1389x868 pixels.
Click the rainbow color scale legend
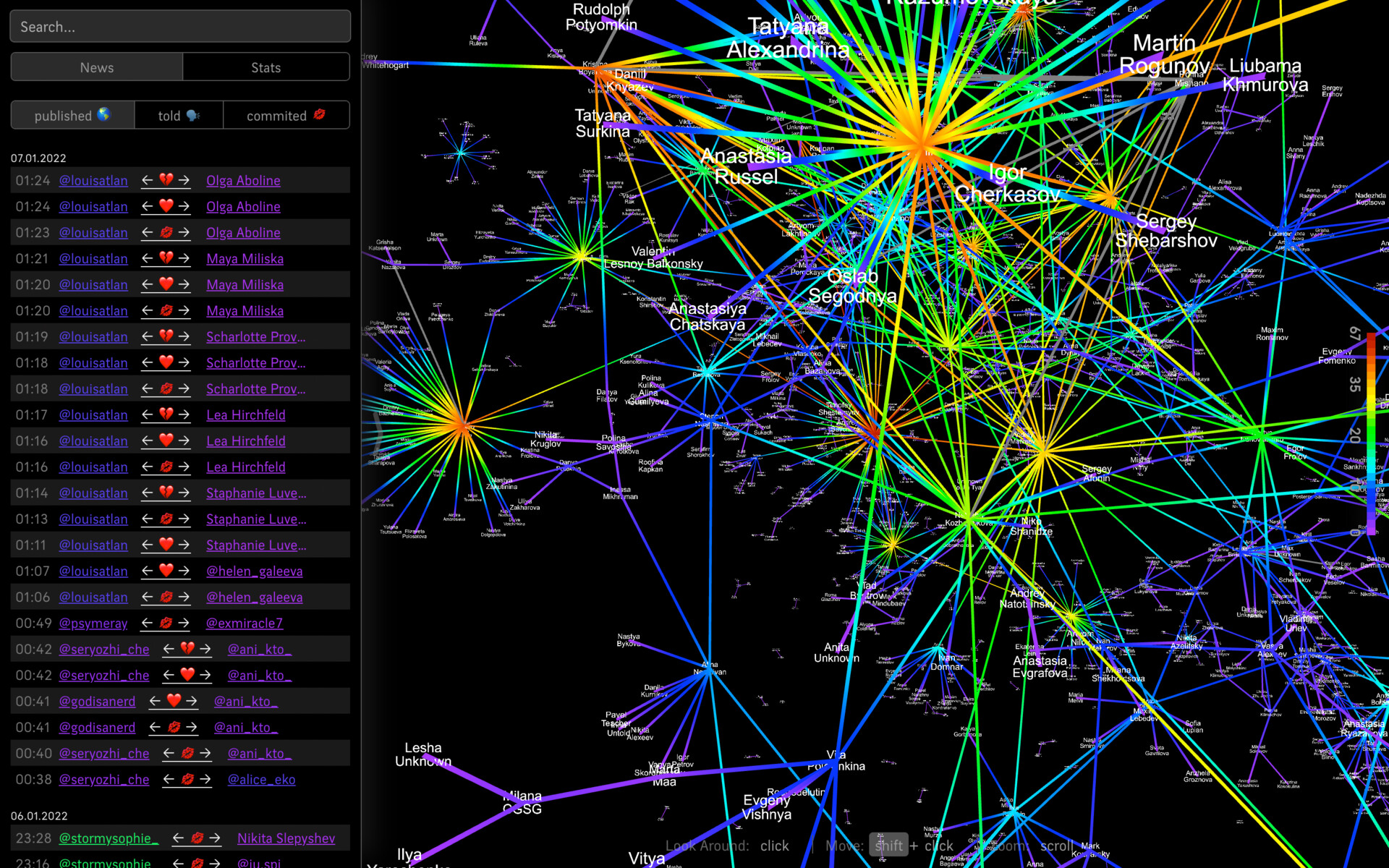click(x=1370, y=434)
